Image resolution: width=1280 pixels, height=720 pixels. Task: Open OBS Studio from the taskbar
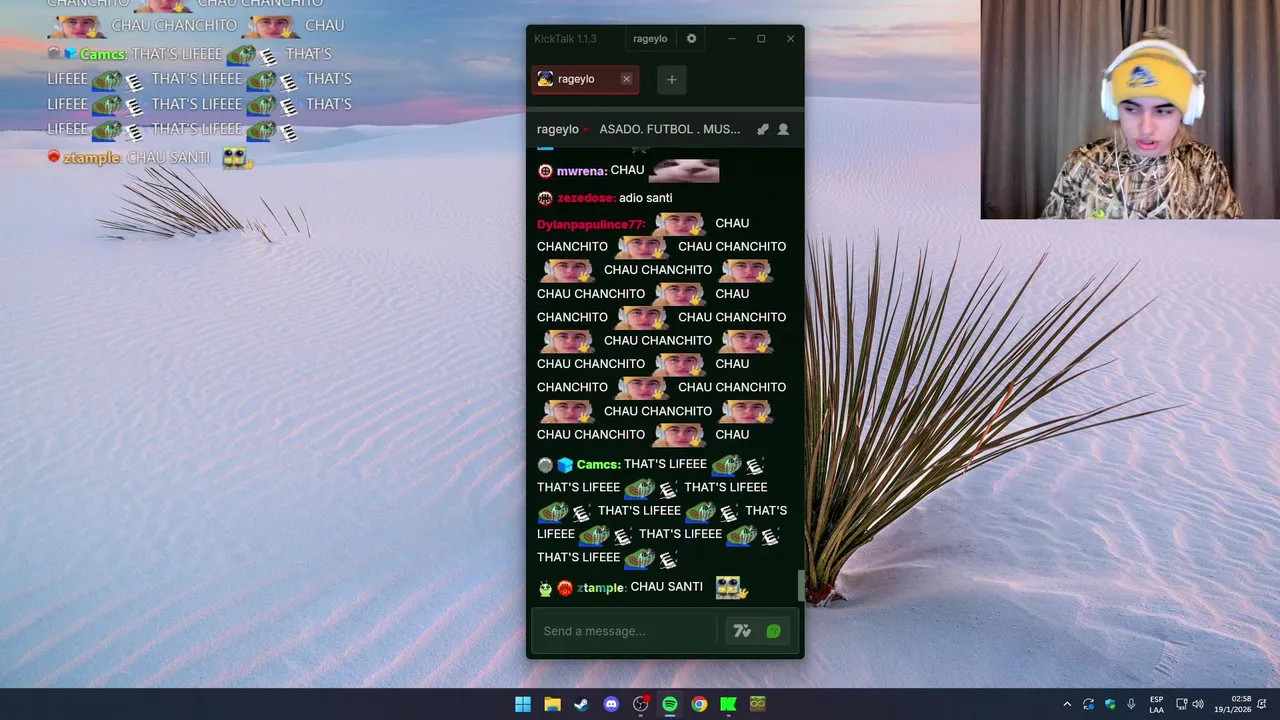(640, 704)
